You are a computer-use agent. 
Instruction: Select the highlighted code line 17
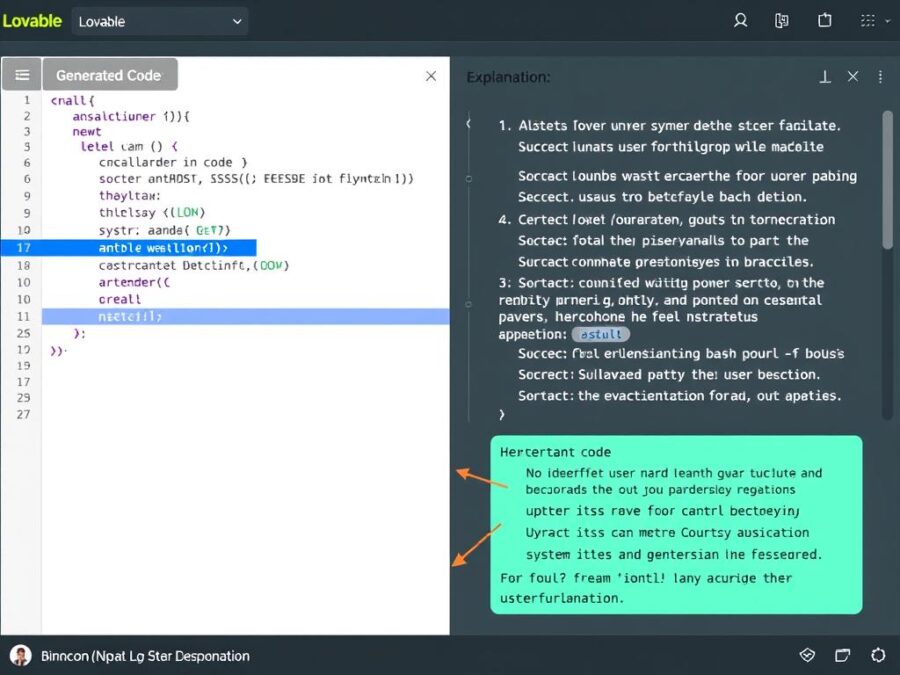tap(150, 247)
